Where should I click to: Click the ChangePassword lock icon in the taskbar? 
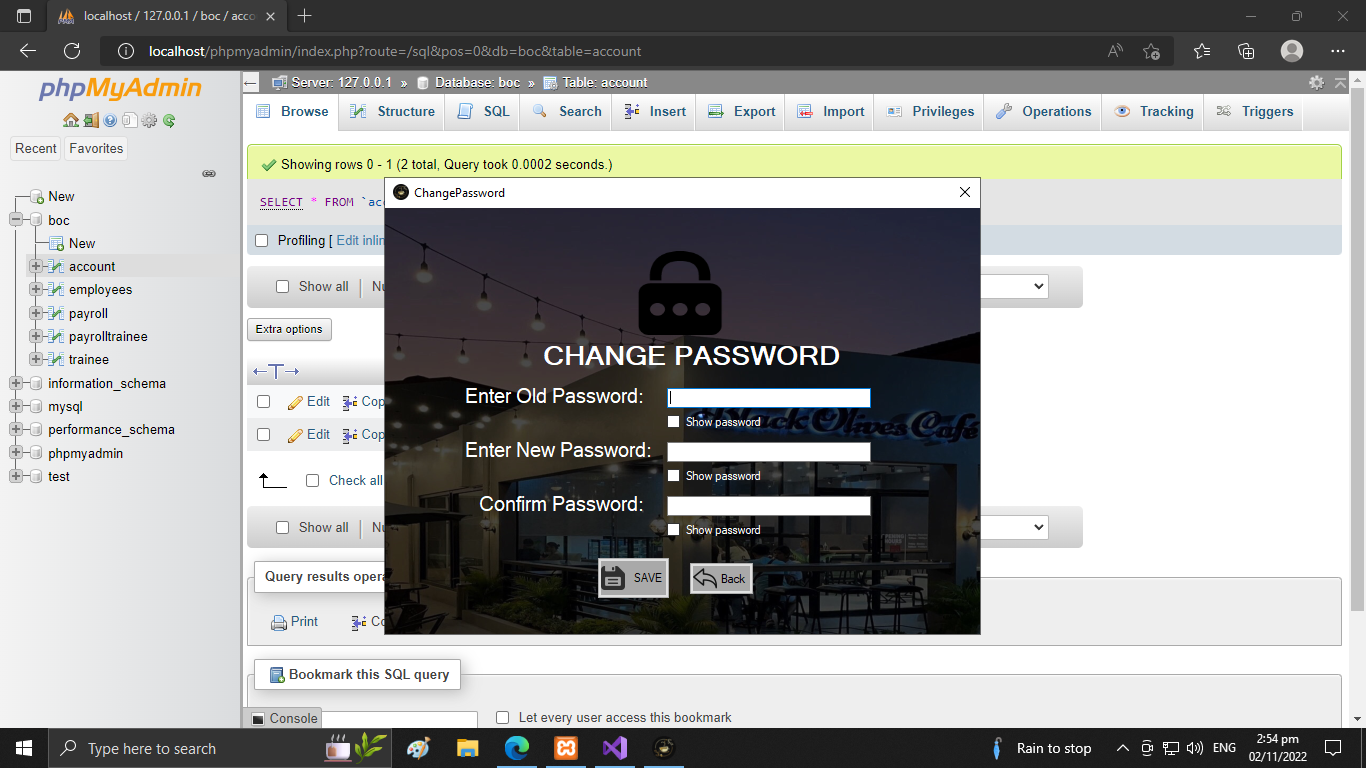(663, 747)
